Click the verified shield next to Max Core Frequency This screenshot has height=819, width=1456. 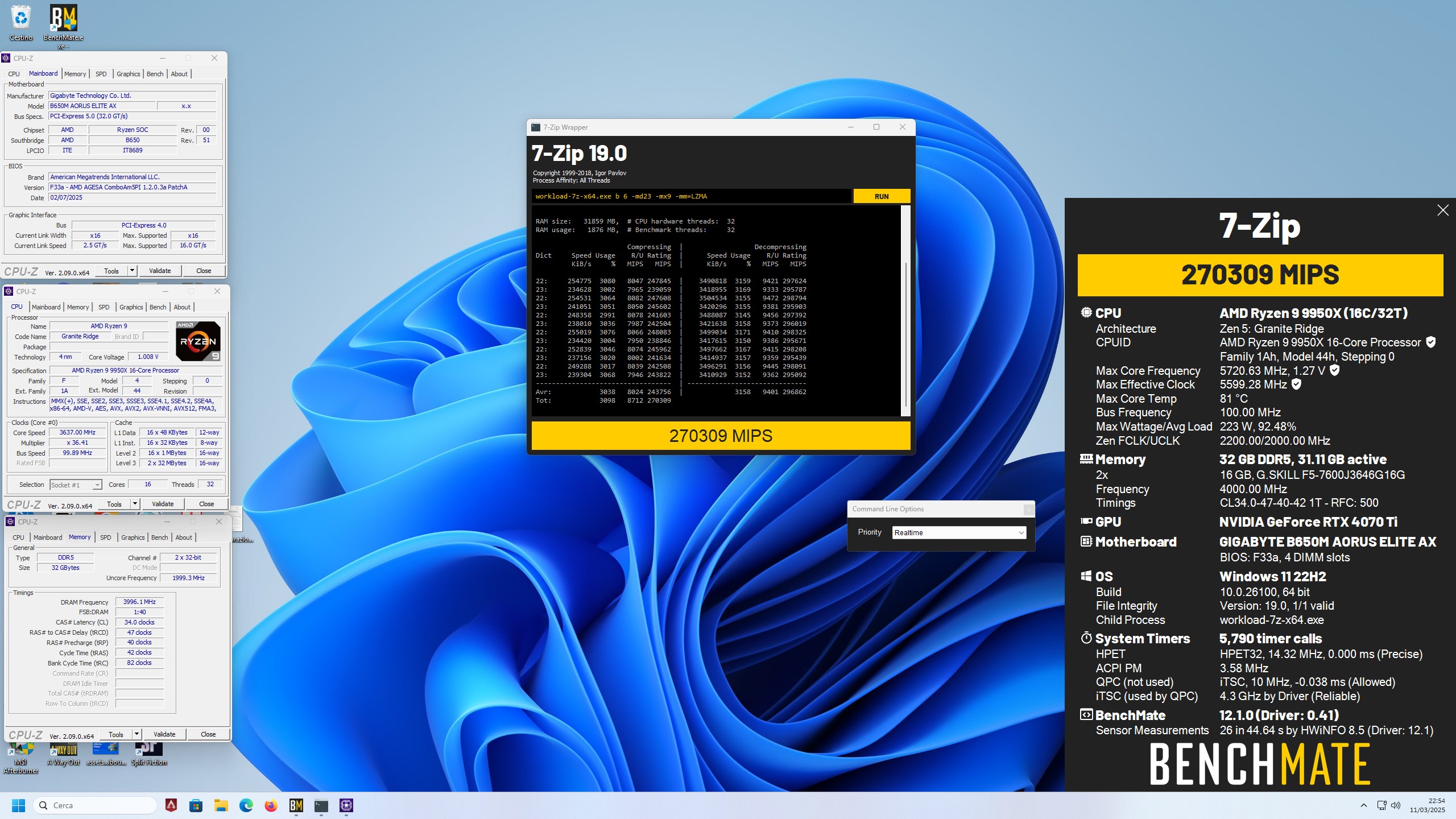1334,370
